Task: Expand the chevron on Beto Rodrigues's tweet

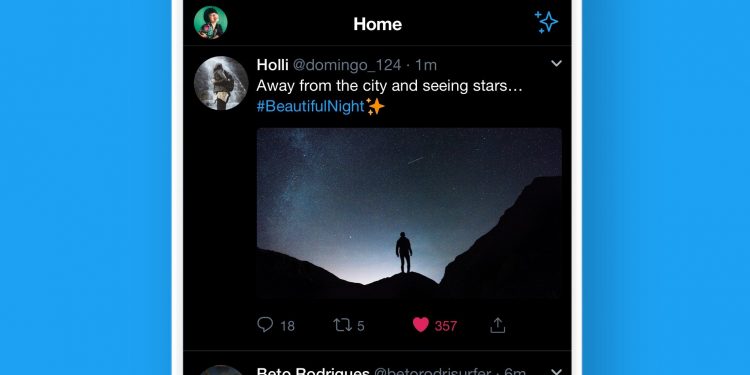Action: 556,371
